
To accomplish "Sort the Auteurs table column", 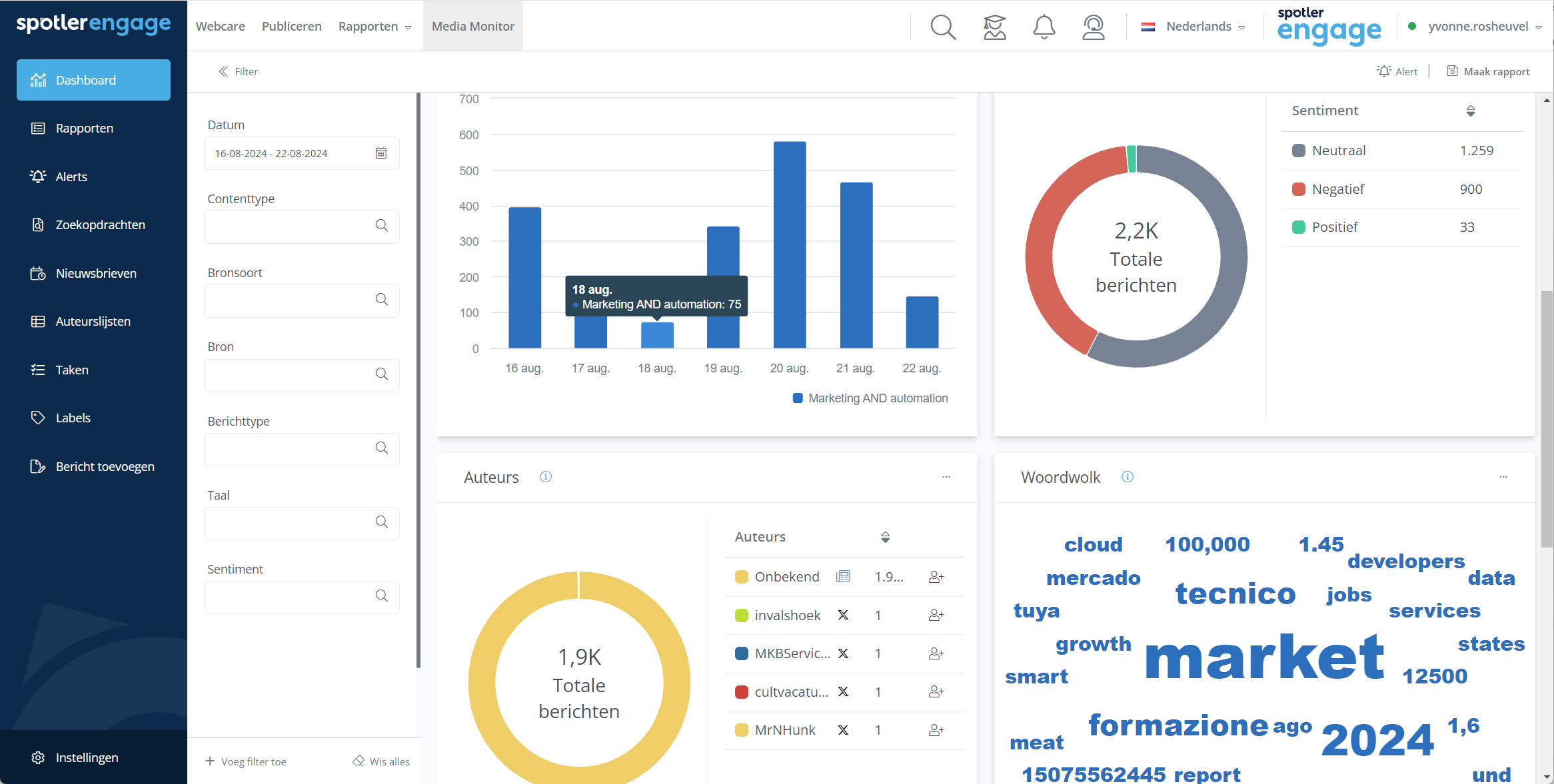I will coord(886,537).
